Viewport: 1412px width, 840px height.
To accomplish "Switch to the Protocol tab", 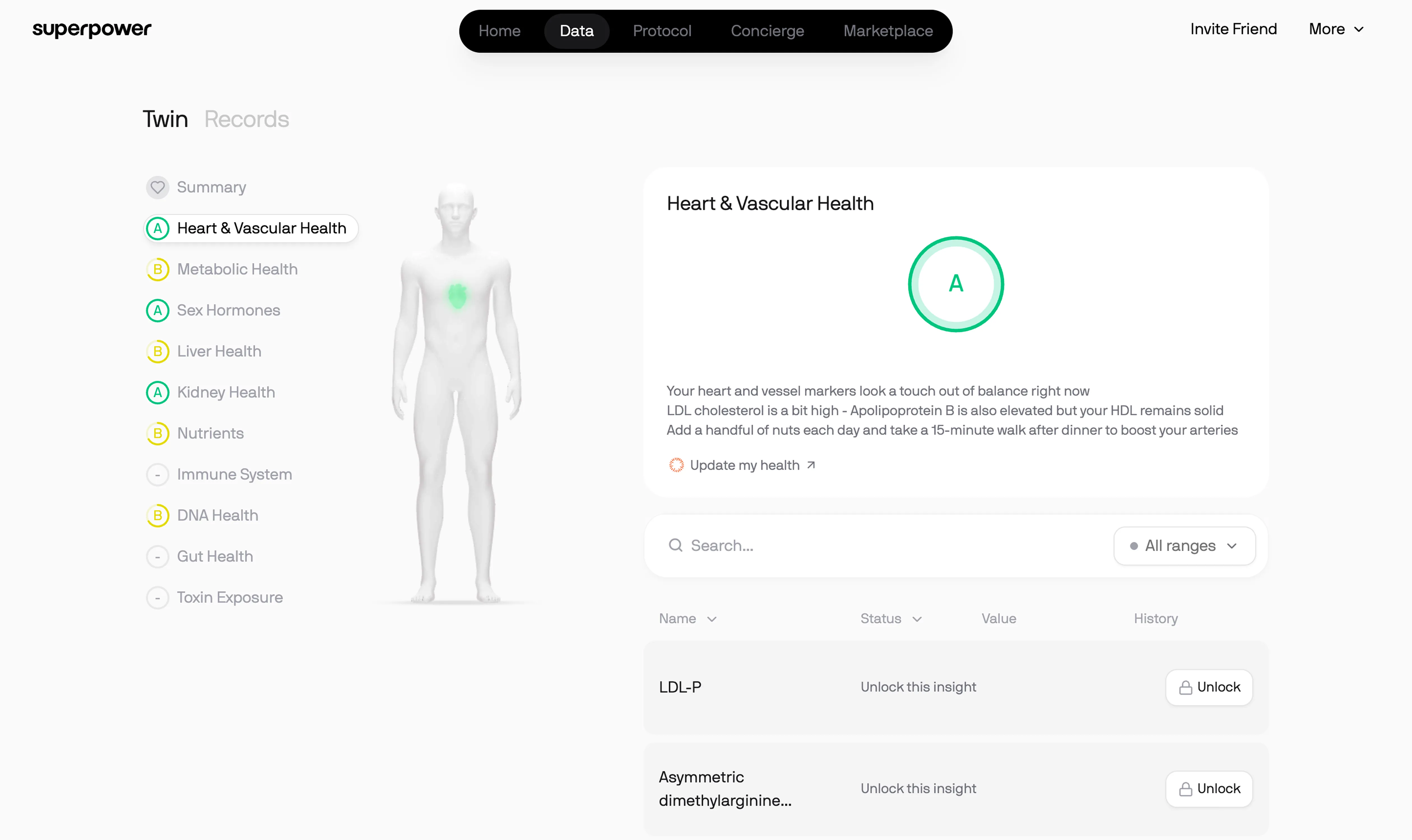I will 661,31.
